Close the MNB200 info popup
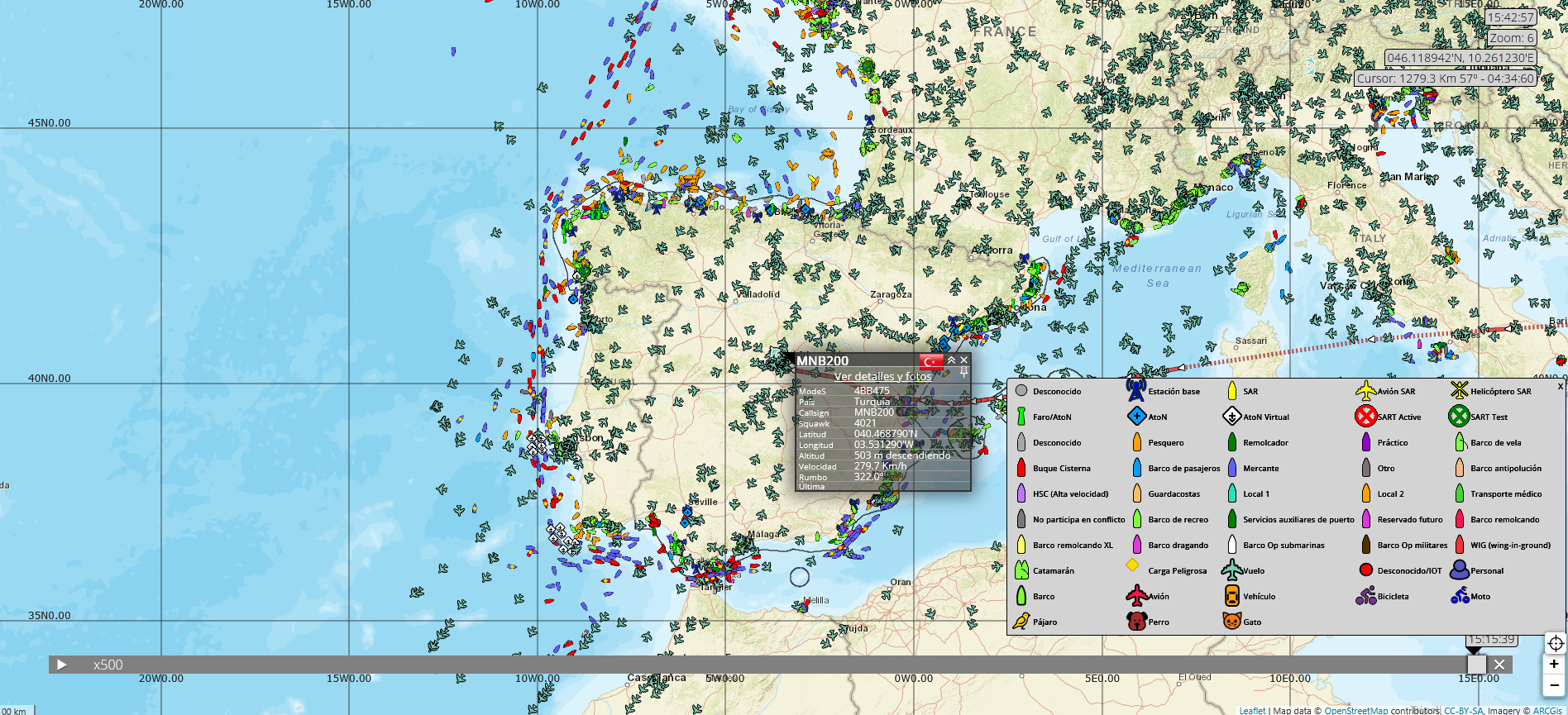Screen dimensions: 1568x715 (964, 360)
